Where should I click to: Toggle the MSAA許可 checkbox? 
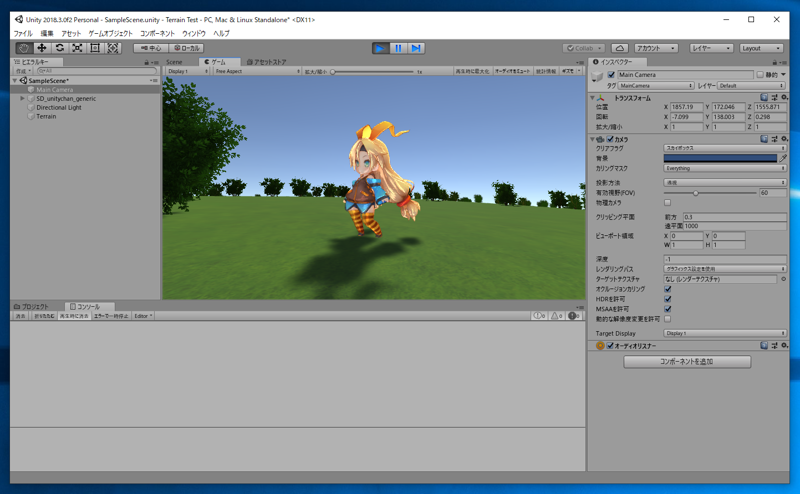click(x=667, y=309)
